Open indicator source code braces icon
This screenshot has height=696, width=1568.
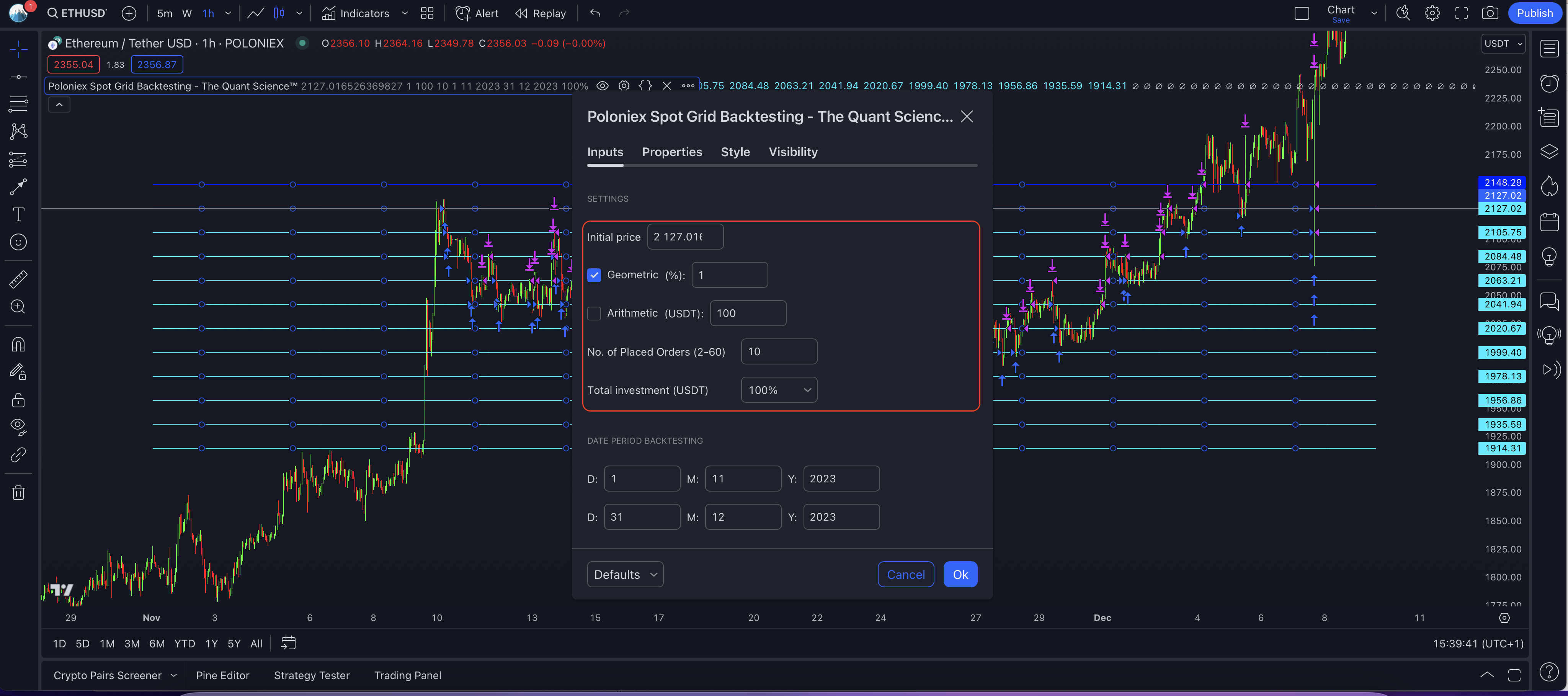[645, 86]
